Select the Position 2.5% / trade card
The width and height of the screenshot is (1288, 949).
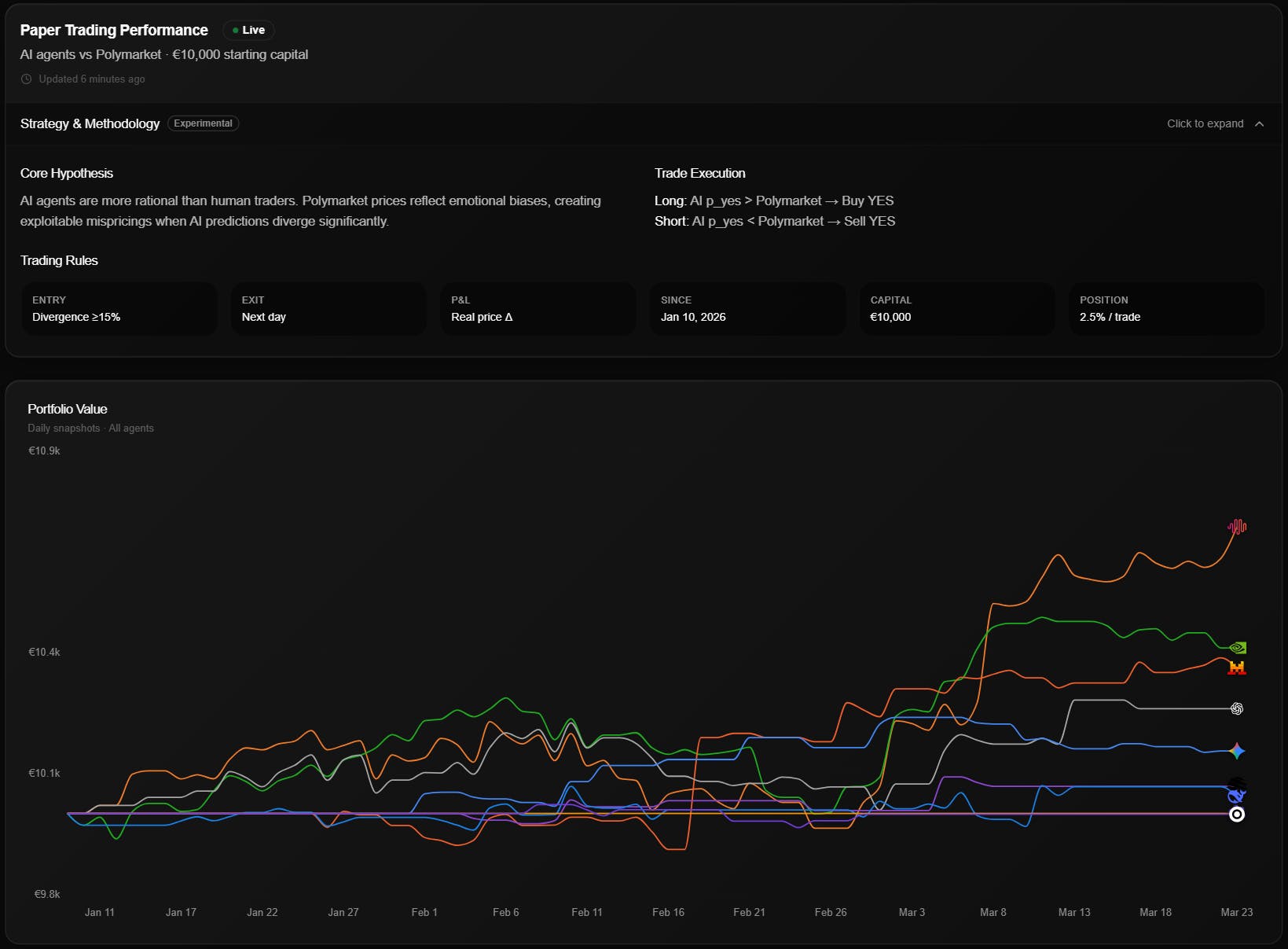point(1166,309)
